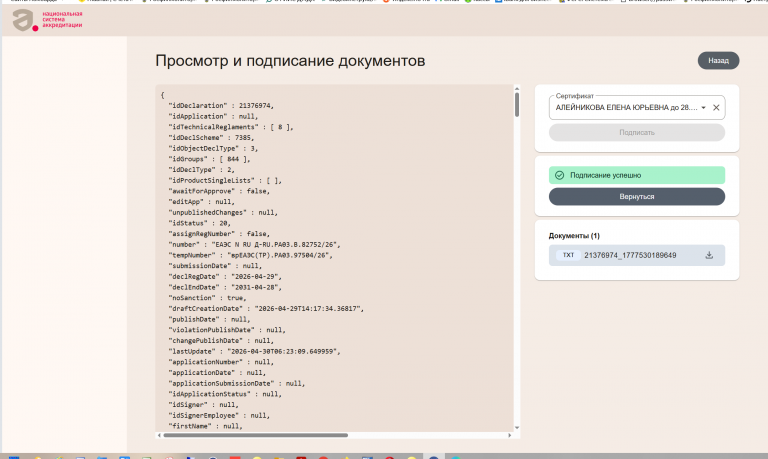This screenshot has height=459, width=768.
Task: Click the Документы (1) heading
Action: (x=574, y=236)
